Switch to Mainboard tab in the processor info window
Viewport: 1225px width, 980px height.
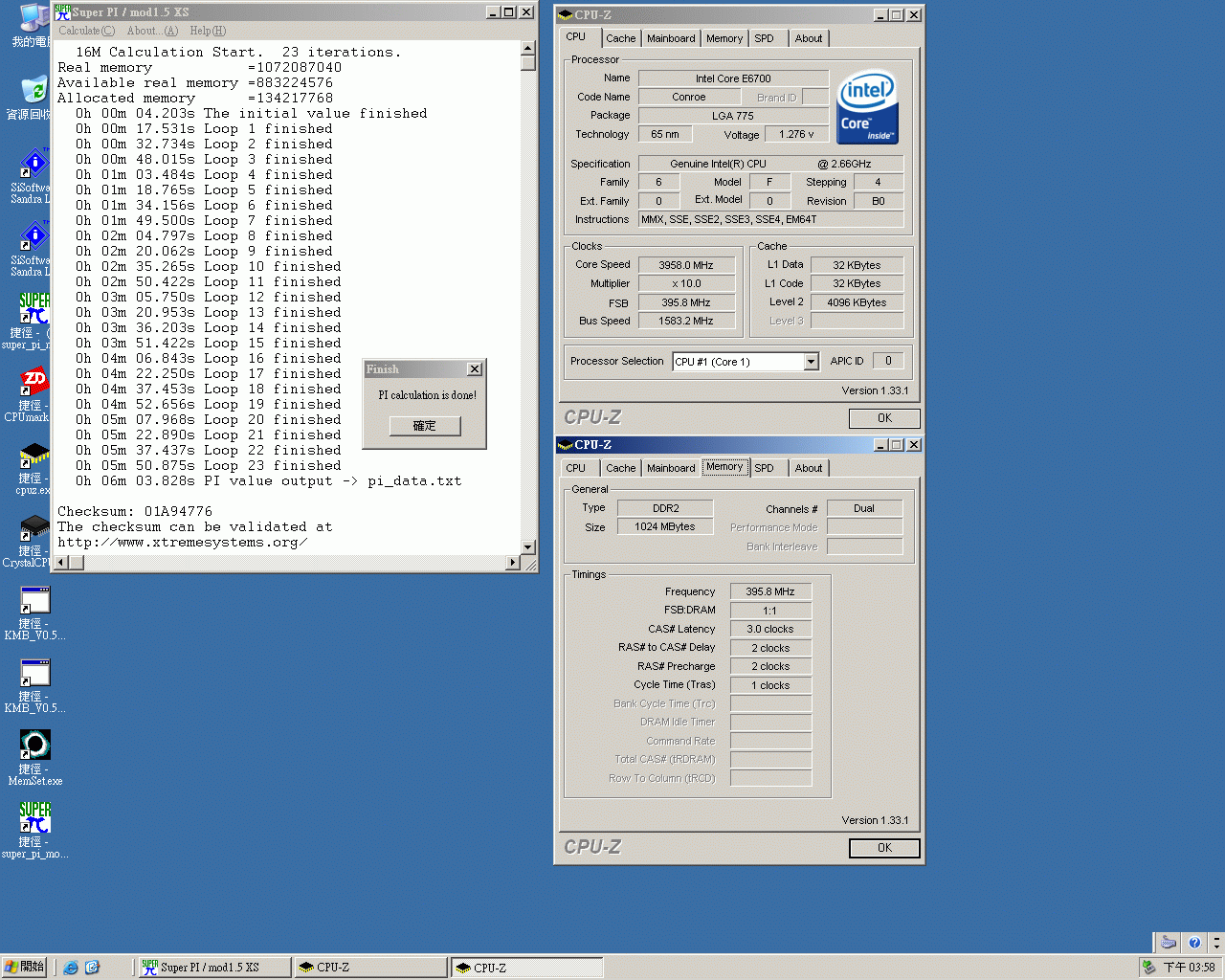coord(671,38)
